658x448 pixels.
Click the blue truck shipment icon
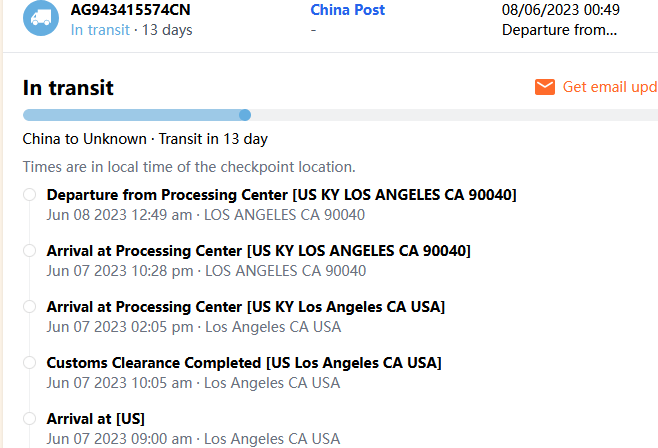click(x=41, y=17)
